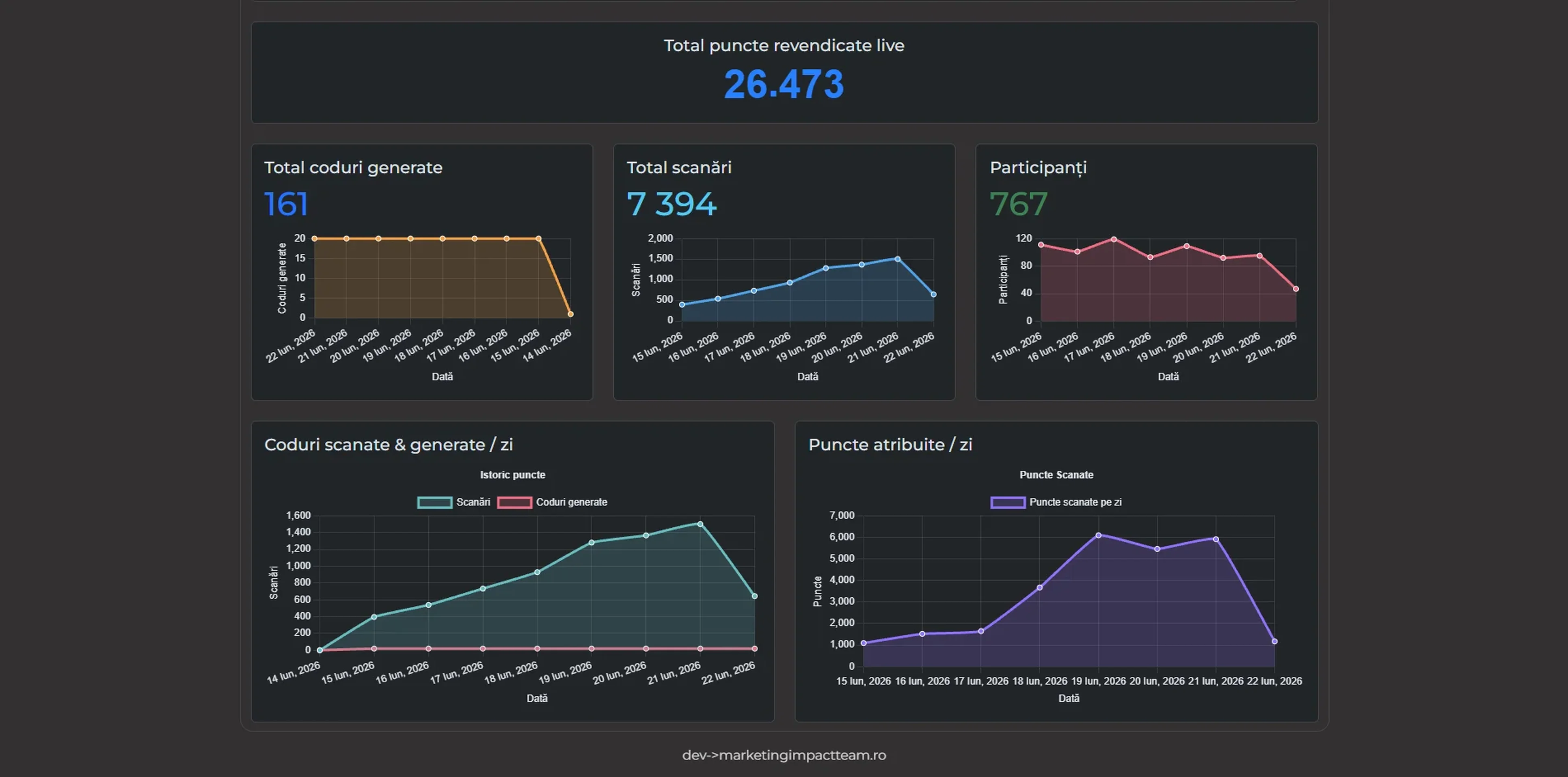1568x777 pixels.
Task: Click the Istoric puncte chart title
Action: (513, 475)
